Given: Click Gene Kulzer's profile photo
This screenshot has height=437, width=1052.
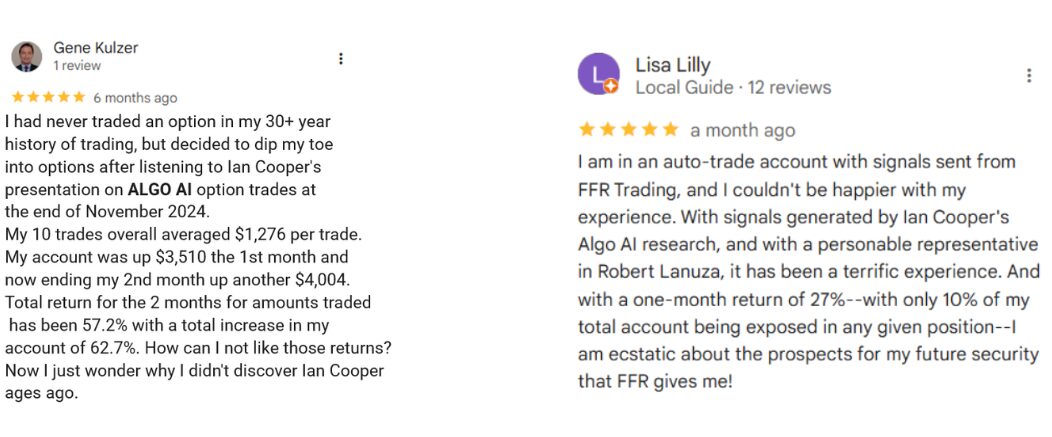Looking at the screenshot, I should click(x=27, y=56).
